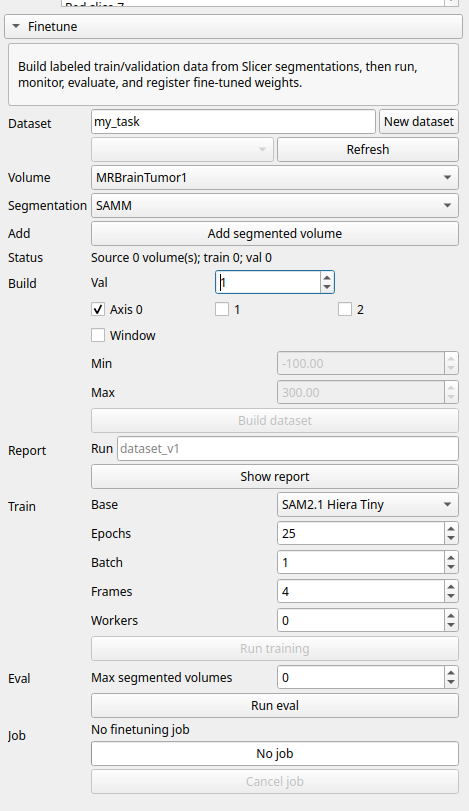Open the Volume dropdown MRBrainTumor1
Viewport: 469px width, 811px height.
click(275, 177)
